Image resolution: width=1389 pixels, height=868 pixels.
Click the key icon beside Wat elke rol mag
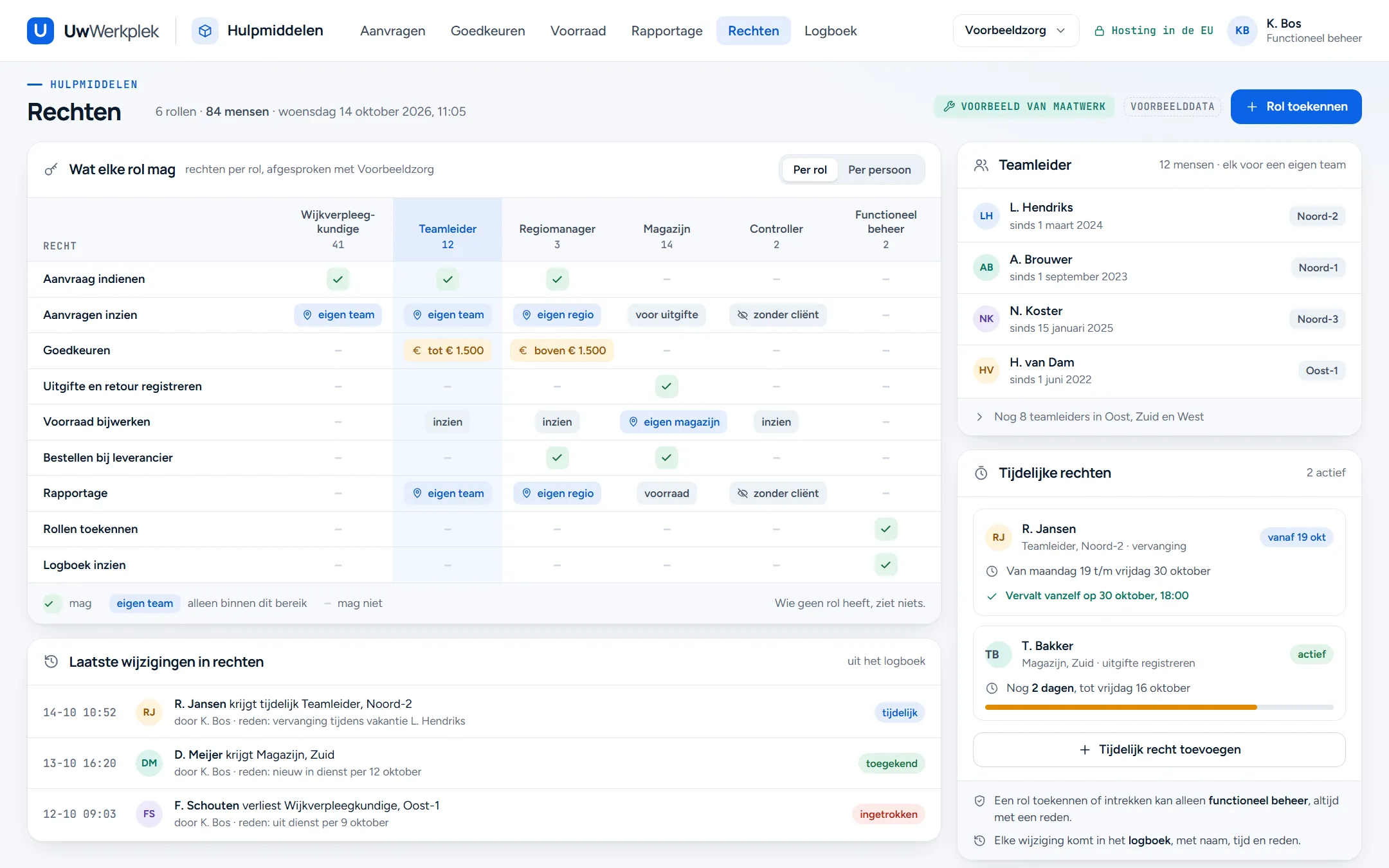[x=51, y=170]
